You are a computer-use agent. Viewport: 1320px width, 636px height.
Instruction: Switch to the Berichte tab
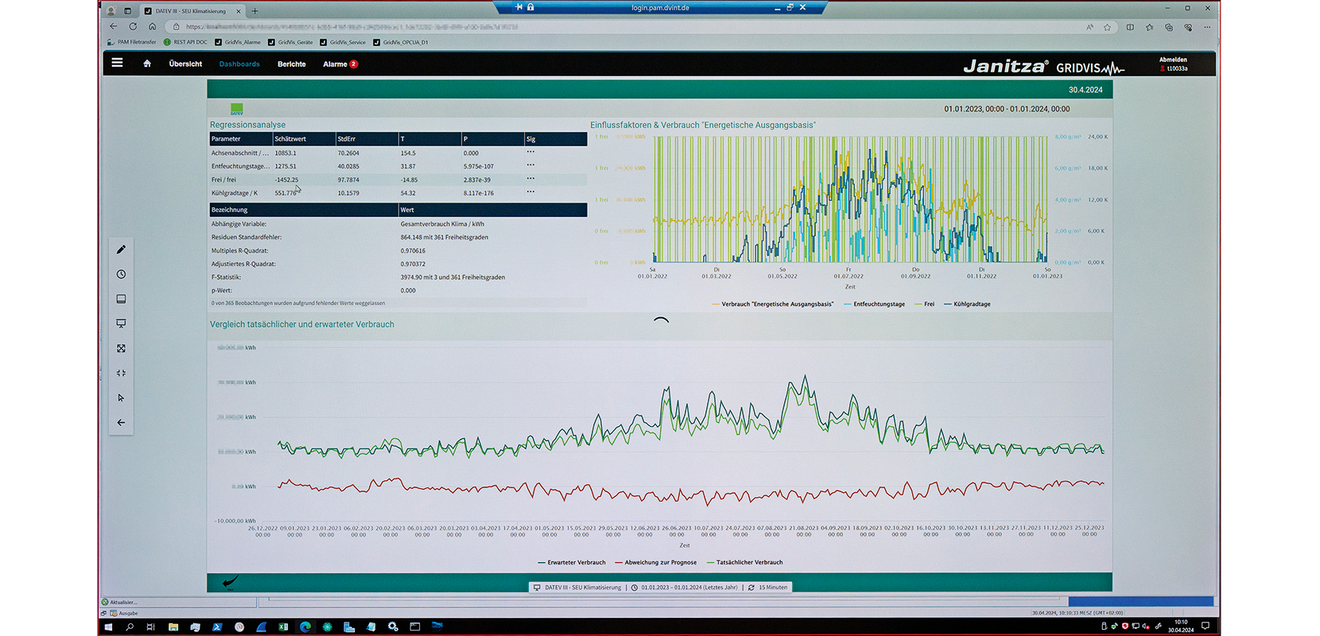292,64
